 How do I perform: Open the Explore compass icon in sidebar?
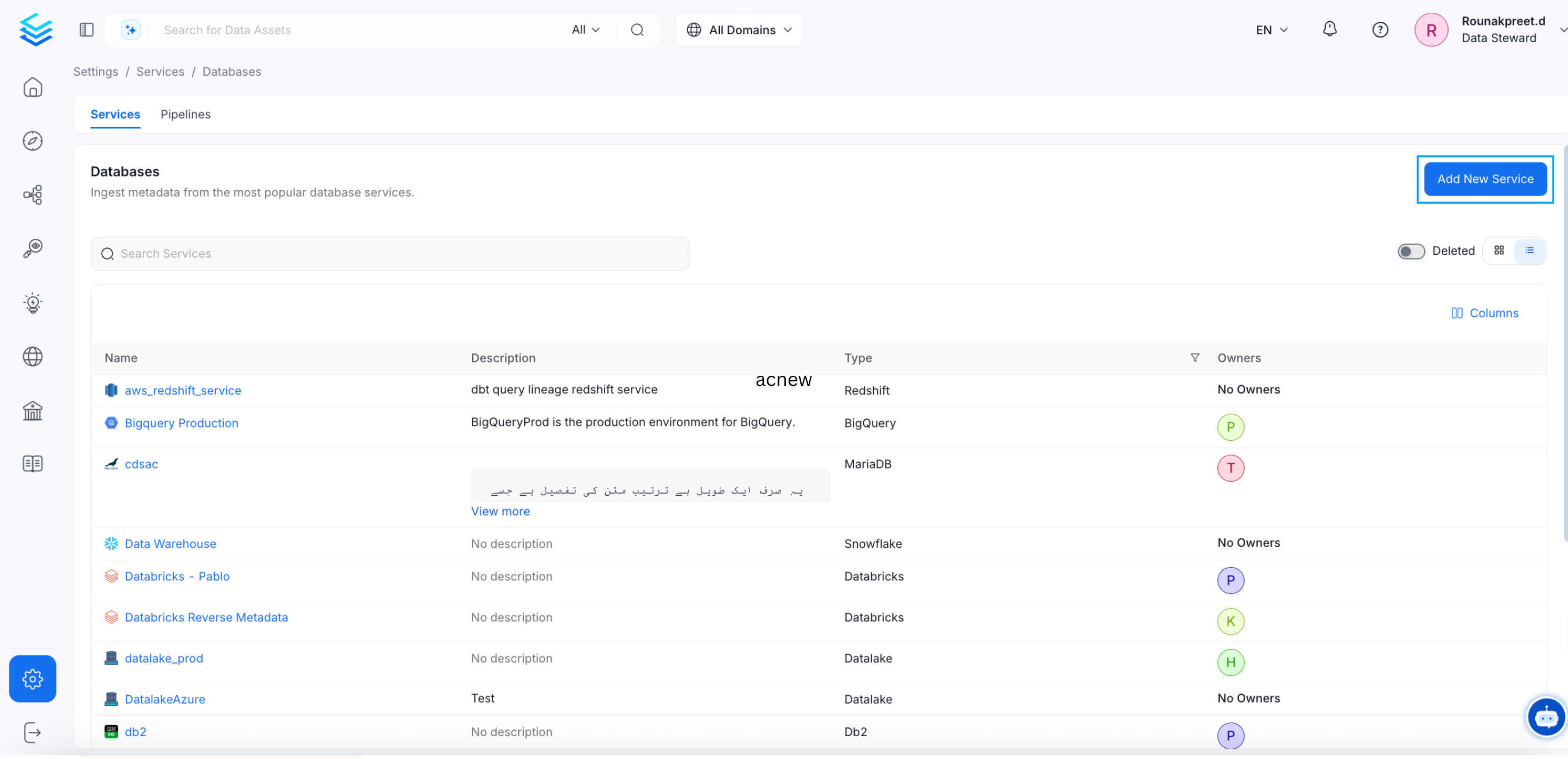point(33,141)
